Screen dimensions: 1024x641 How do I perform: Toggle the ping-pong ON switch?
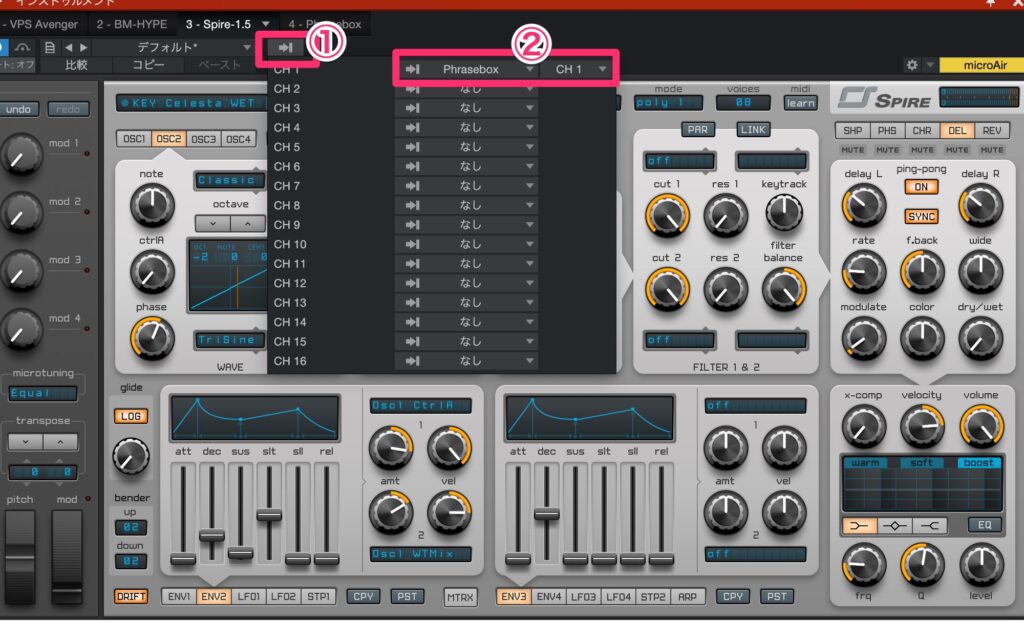[x=921, y=187]
